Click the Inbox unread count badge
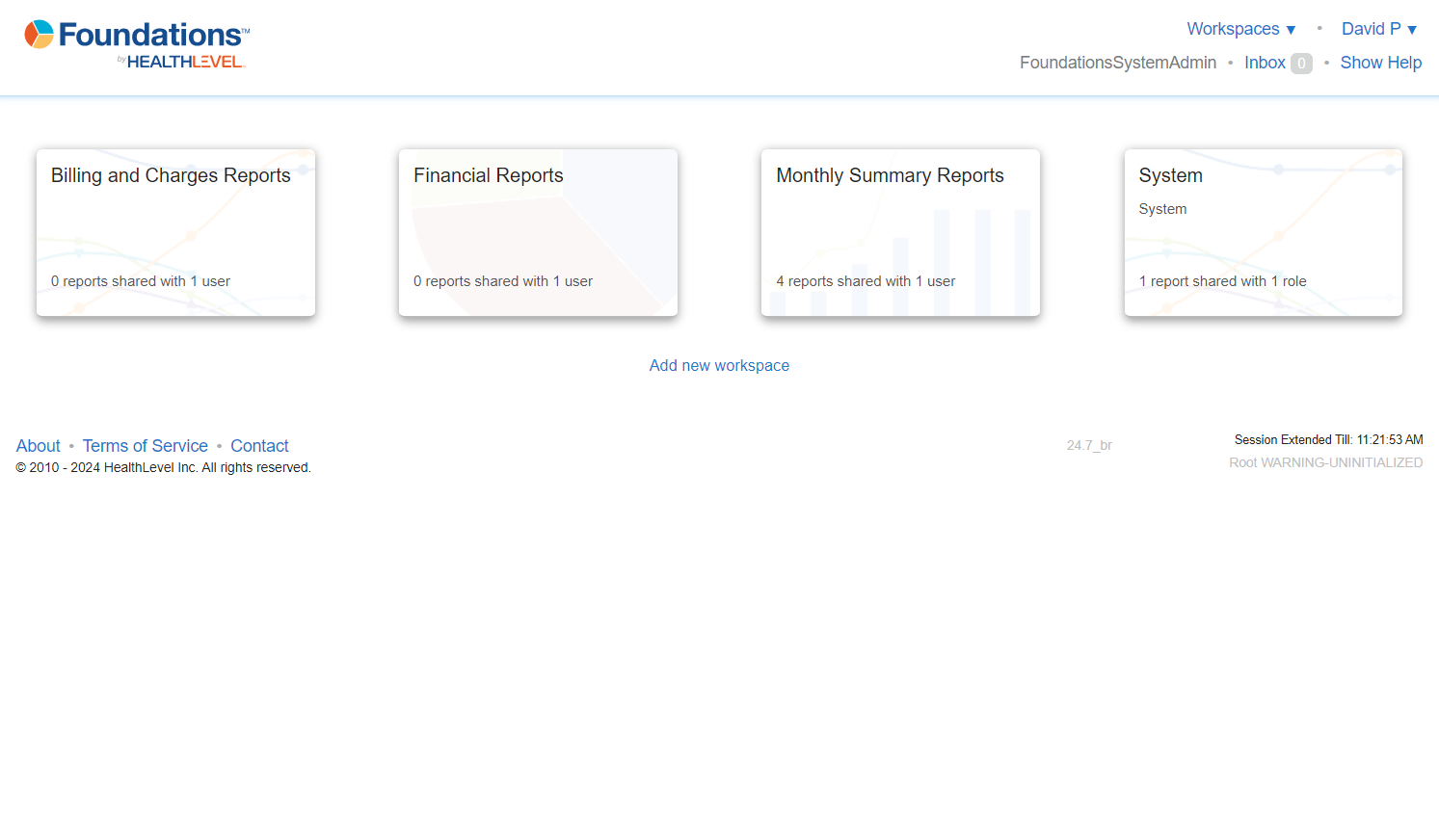This screenshot has height=840, width=1439. pyautogui.click(x=1301, y=64)
